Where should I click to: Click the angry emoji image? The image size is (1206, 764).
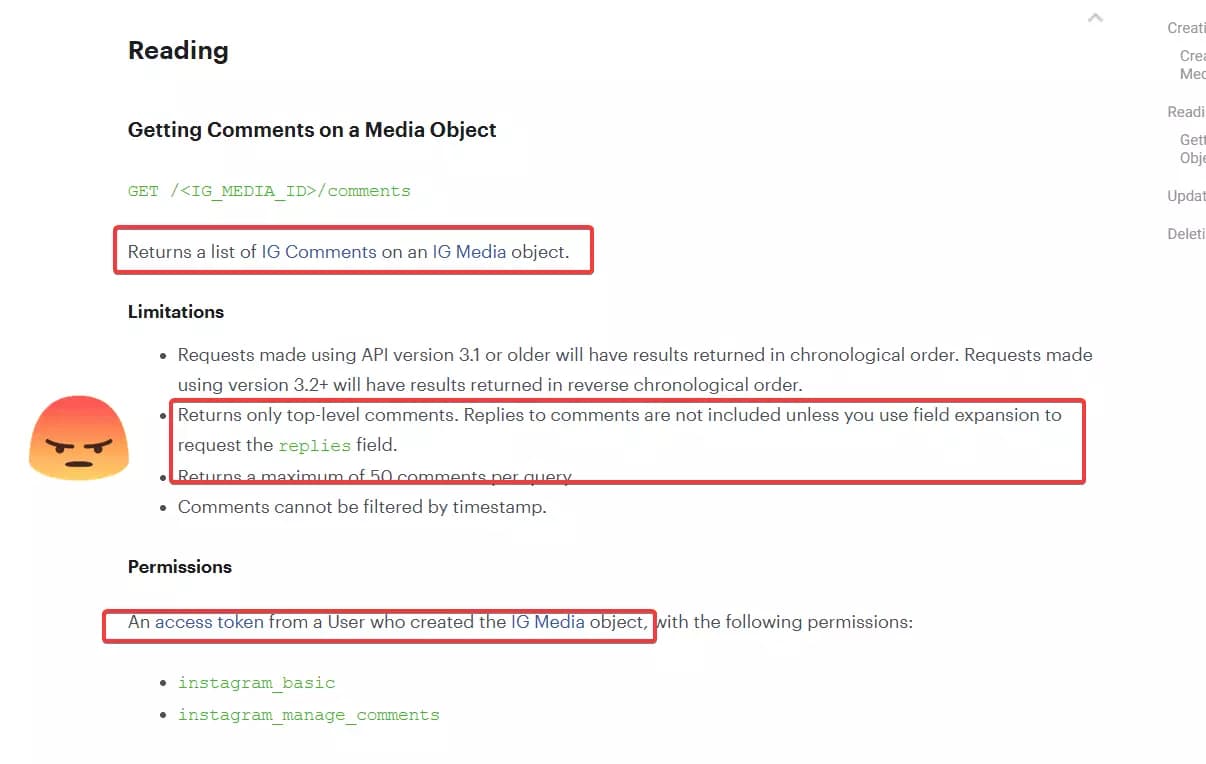[x=78, y=437]
